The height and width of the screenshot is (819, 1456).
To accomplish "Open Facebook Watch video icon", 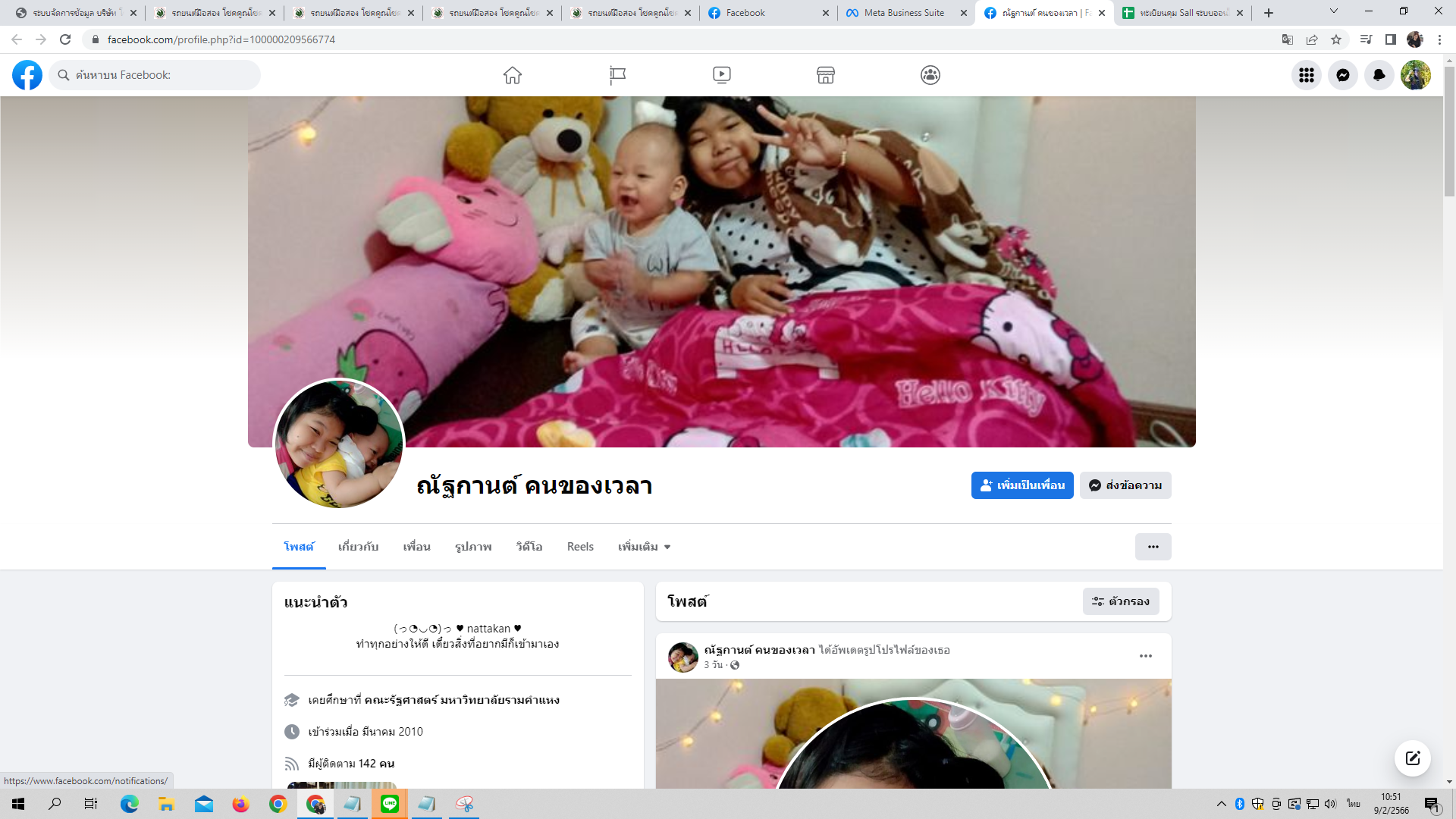I will pyautogui.click(x=722, y=75).
